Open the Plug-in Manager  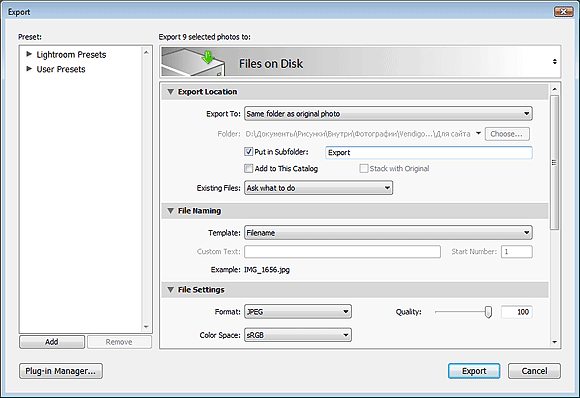click(61, 371)
